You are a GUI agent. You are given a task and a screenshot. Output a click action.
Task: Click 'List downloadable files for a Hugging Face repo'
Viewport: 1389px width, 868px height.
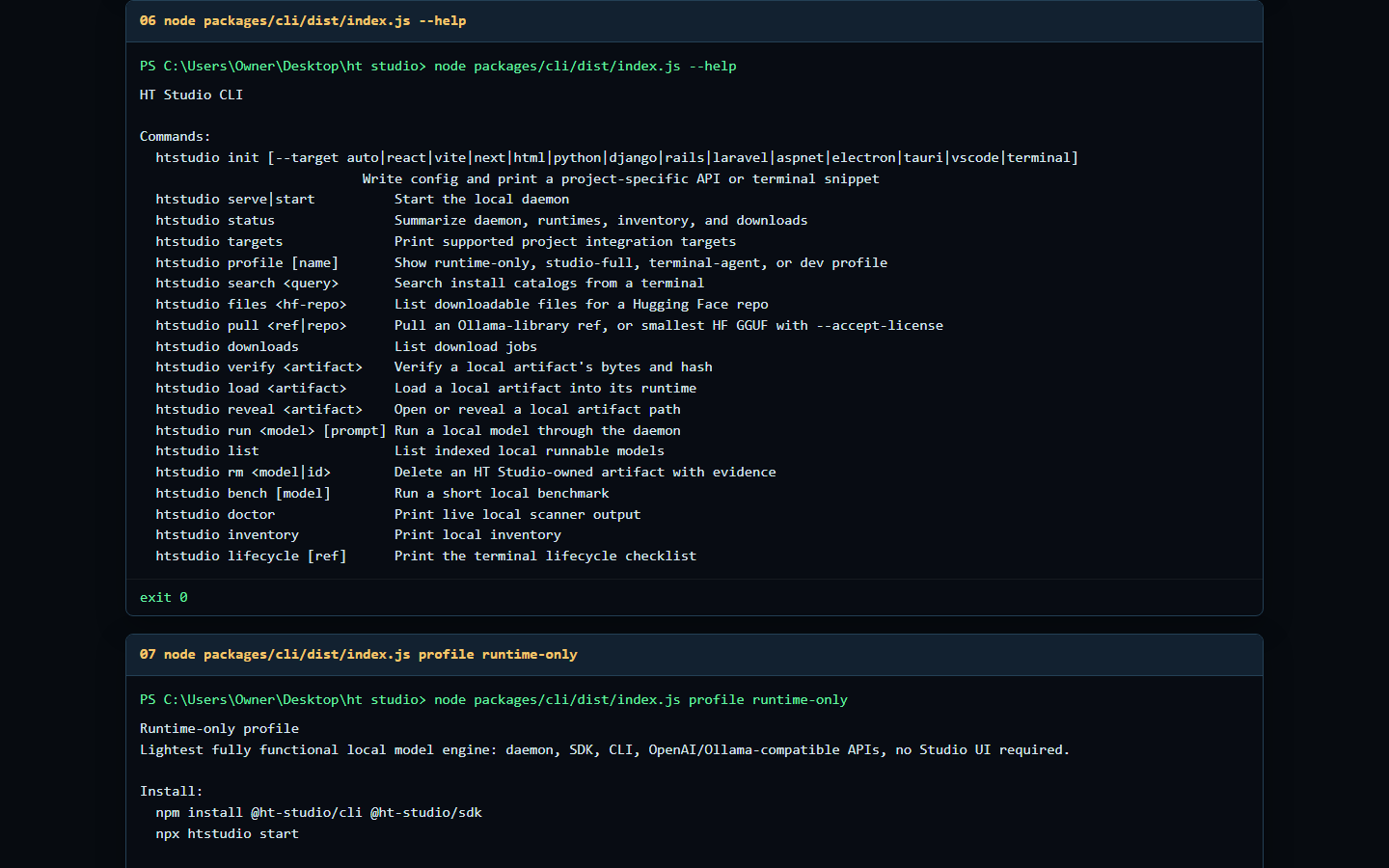[x=582, y=304]
